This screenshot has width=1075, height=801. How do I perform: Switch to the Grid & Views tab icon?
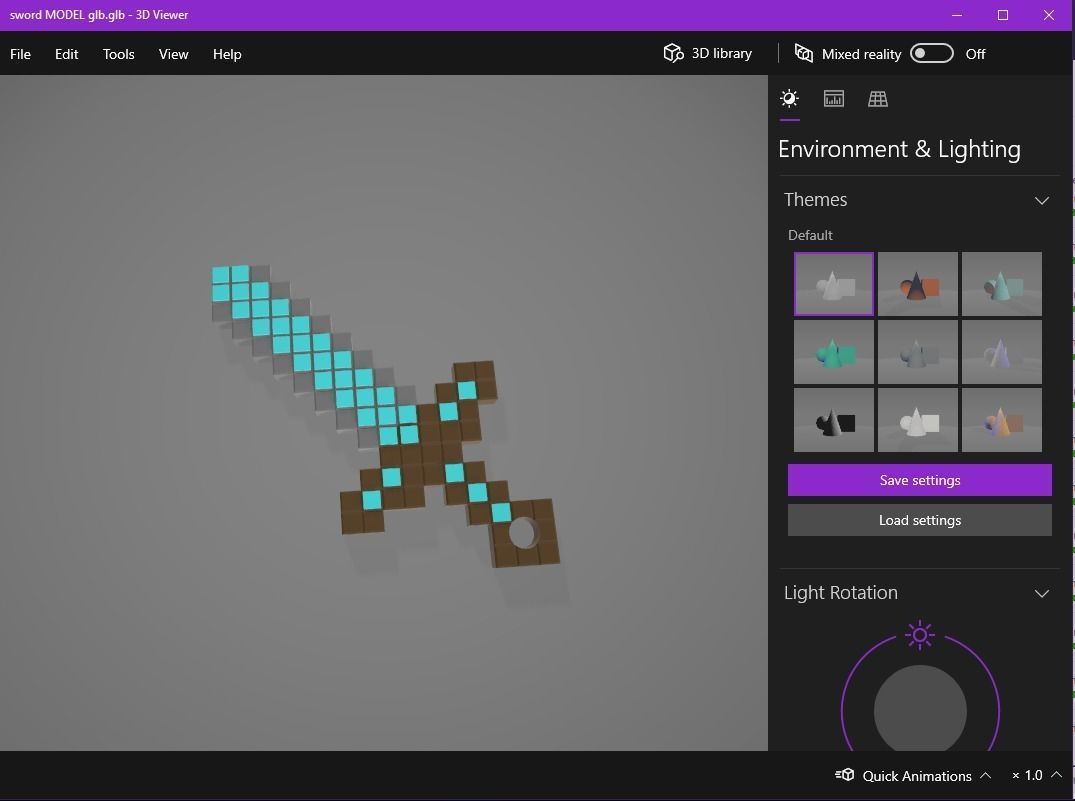(878, 99)
